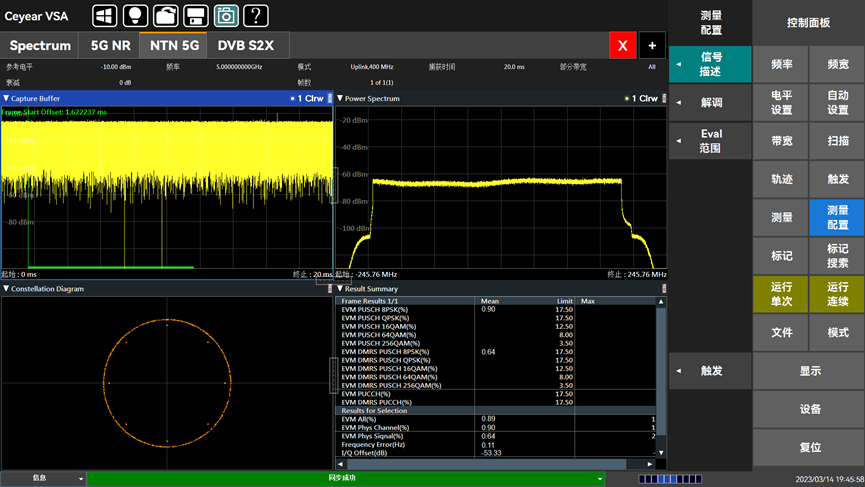Expand the Capture Buffer panel dropdown

click(x=6, y=99)
